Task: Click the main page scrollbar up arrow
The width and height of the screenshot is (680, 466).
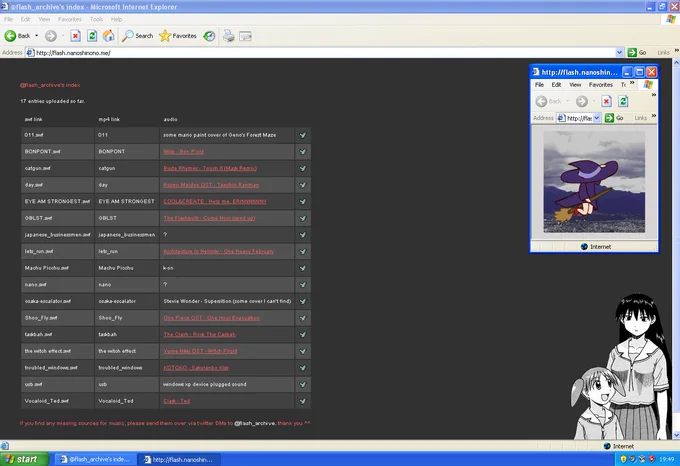Action: click(x=676, y=62)
